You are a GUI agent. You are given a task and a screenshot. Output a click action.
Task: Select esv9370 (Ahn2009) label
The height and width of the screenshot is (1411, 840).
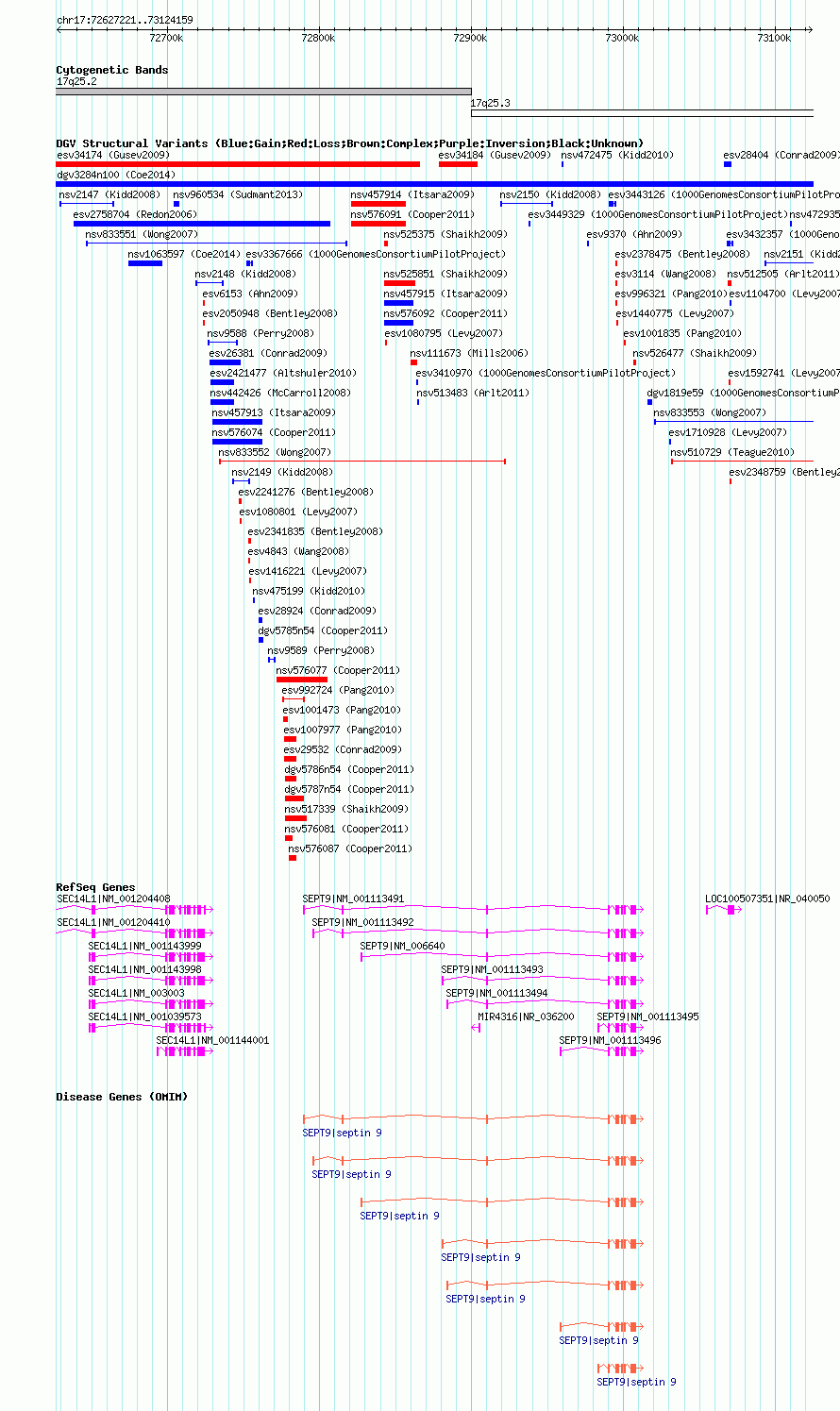632,234
